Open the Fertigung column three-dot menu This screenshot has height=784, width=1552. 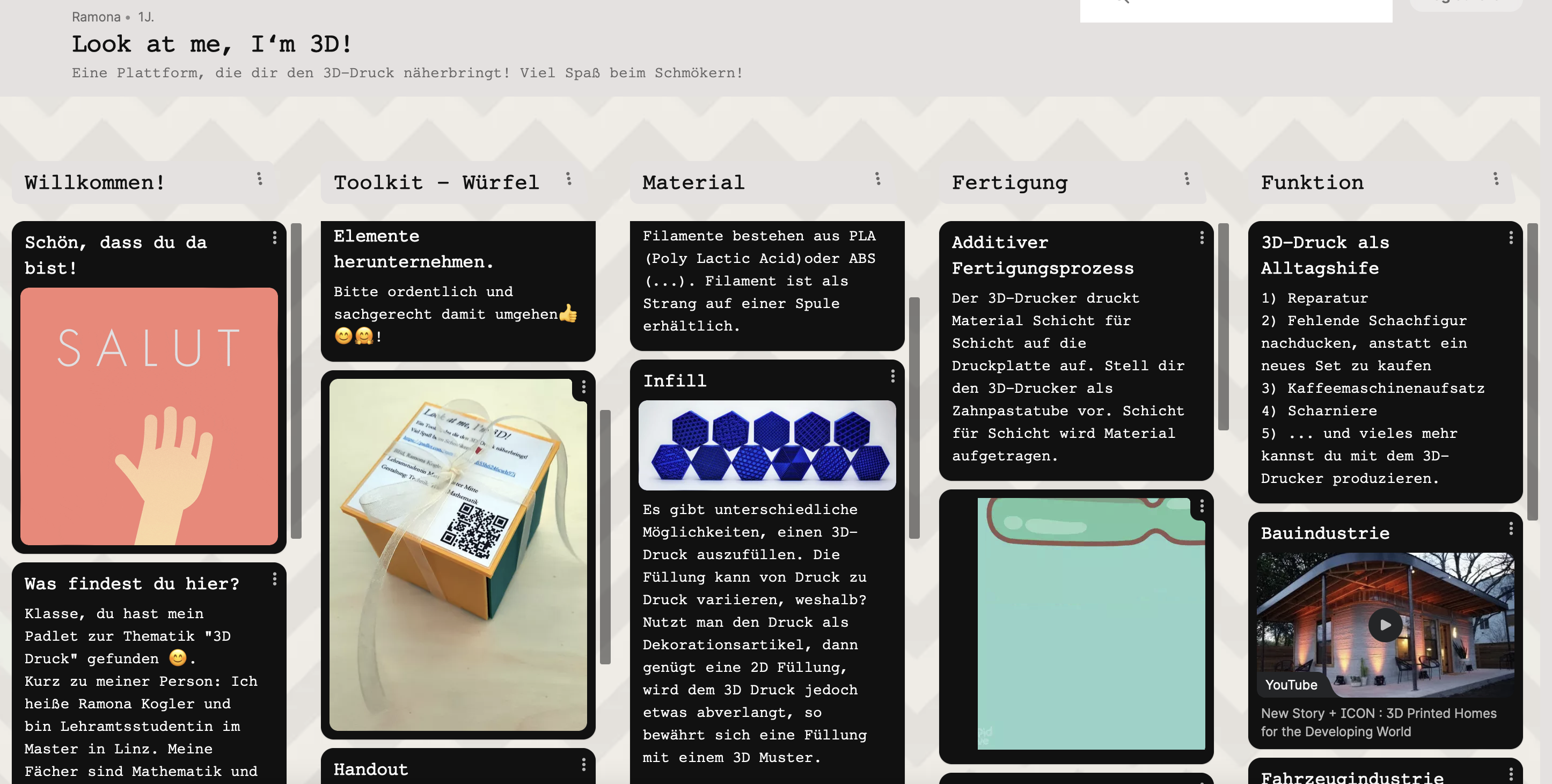click(x=1187, y=179)
